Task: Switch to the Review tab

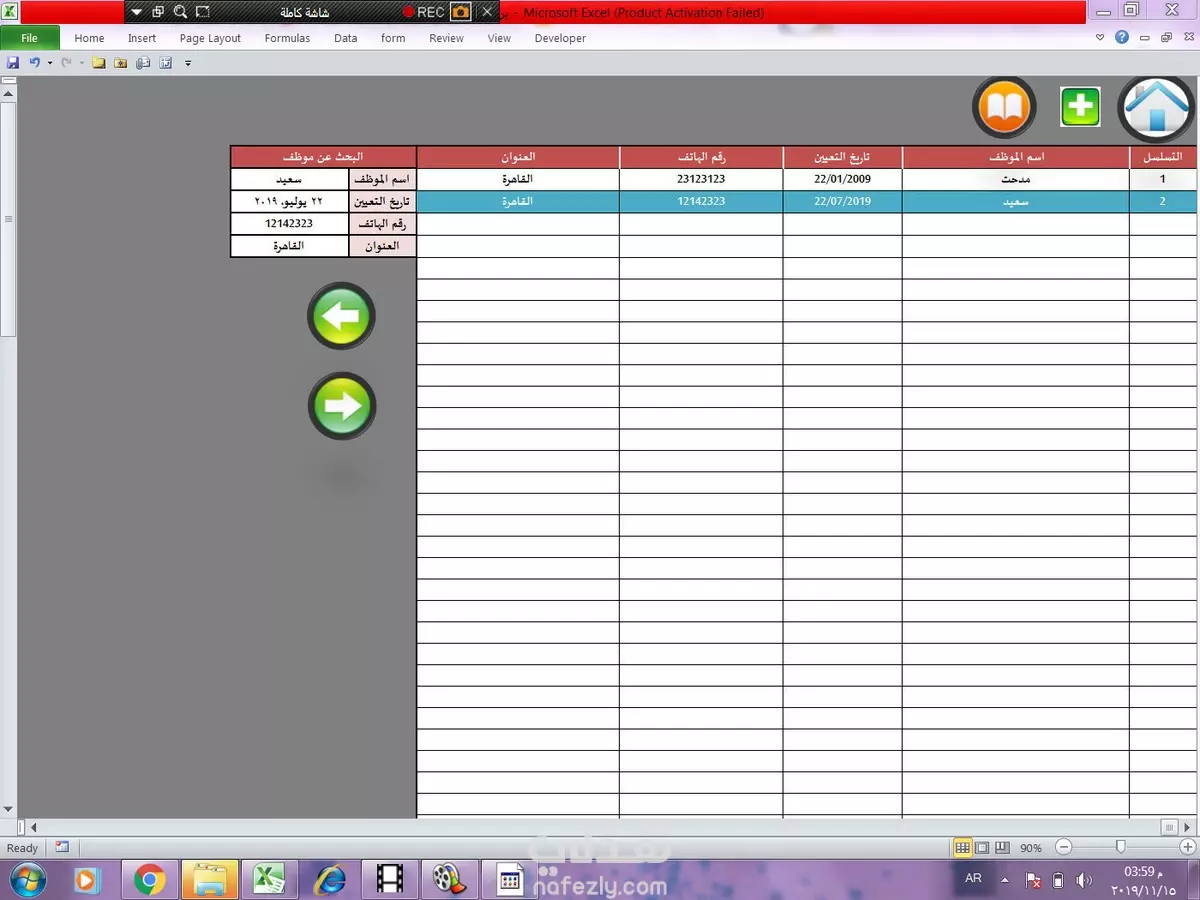Action: 446,38
